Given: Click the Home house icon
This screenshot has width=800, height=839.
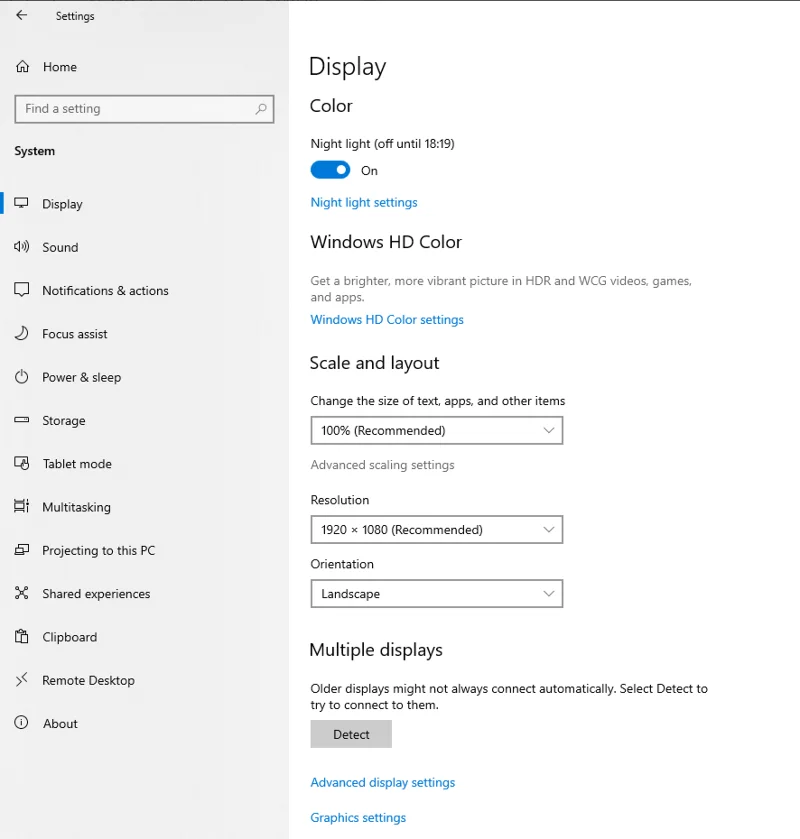Looking at the screenshot, I should pyautogui.click(x=22, y=66).
